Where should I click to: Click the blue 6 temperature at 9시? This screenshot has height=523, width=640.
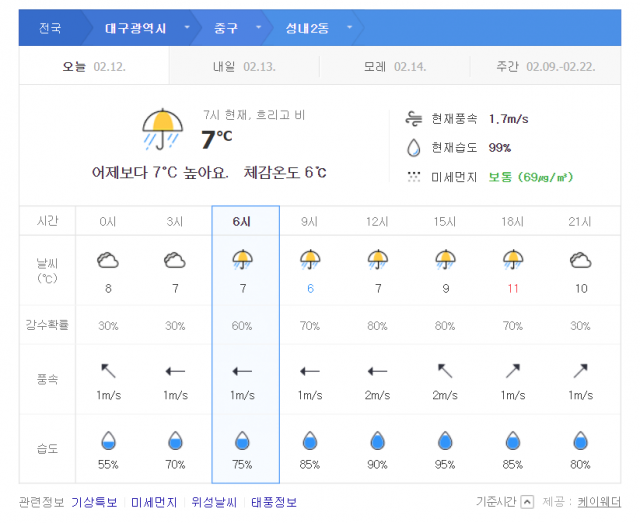click(x=310, y=289)
